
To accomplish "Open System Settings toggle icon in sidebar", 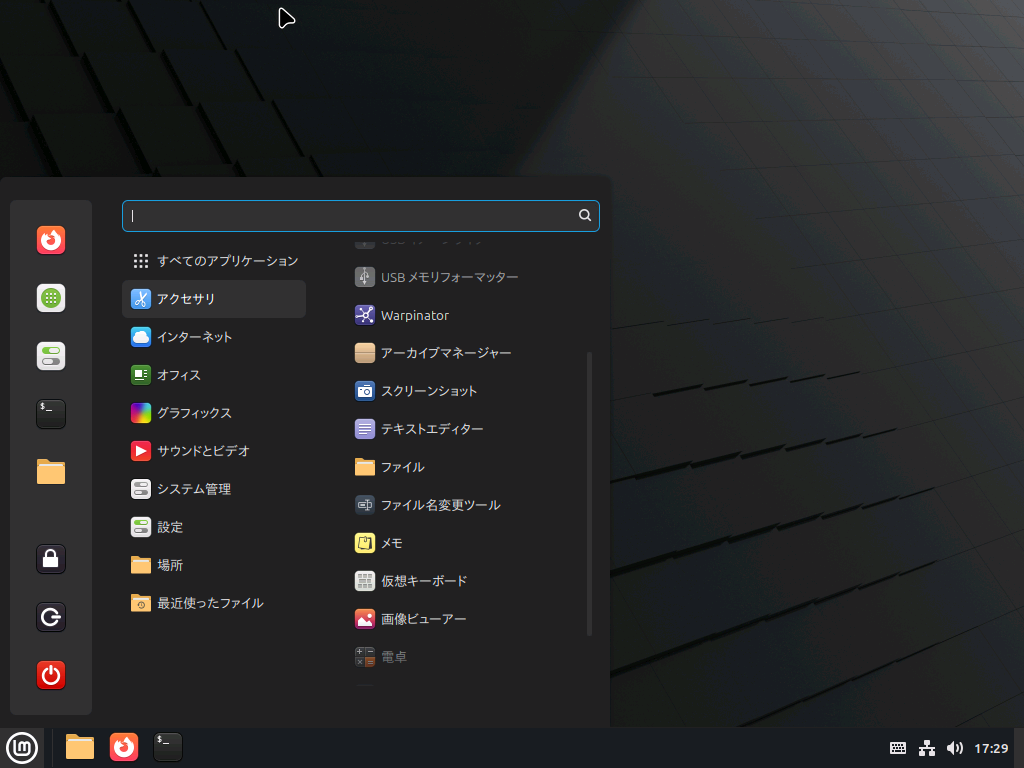I will point(51,356).
